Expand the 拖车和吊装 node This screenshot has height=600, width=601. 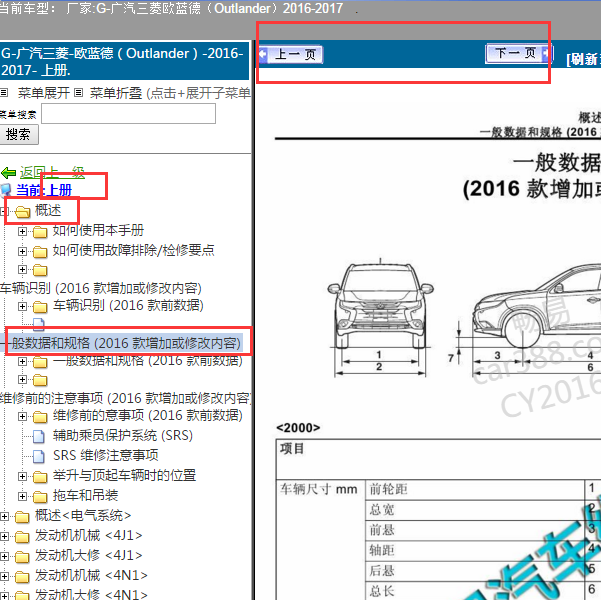(22, 496)
